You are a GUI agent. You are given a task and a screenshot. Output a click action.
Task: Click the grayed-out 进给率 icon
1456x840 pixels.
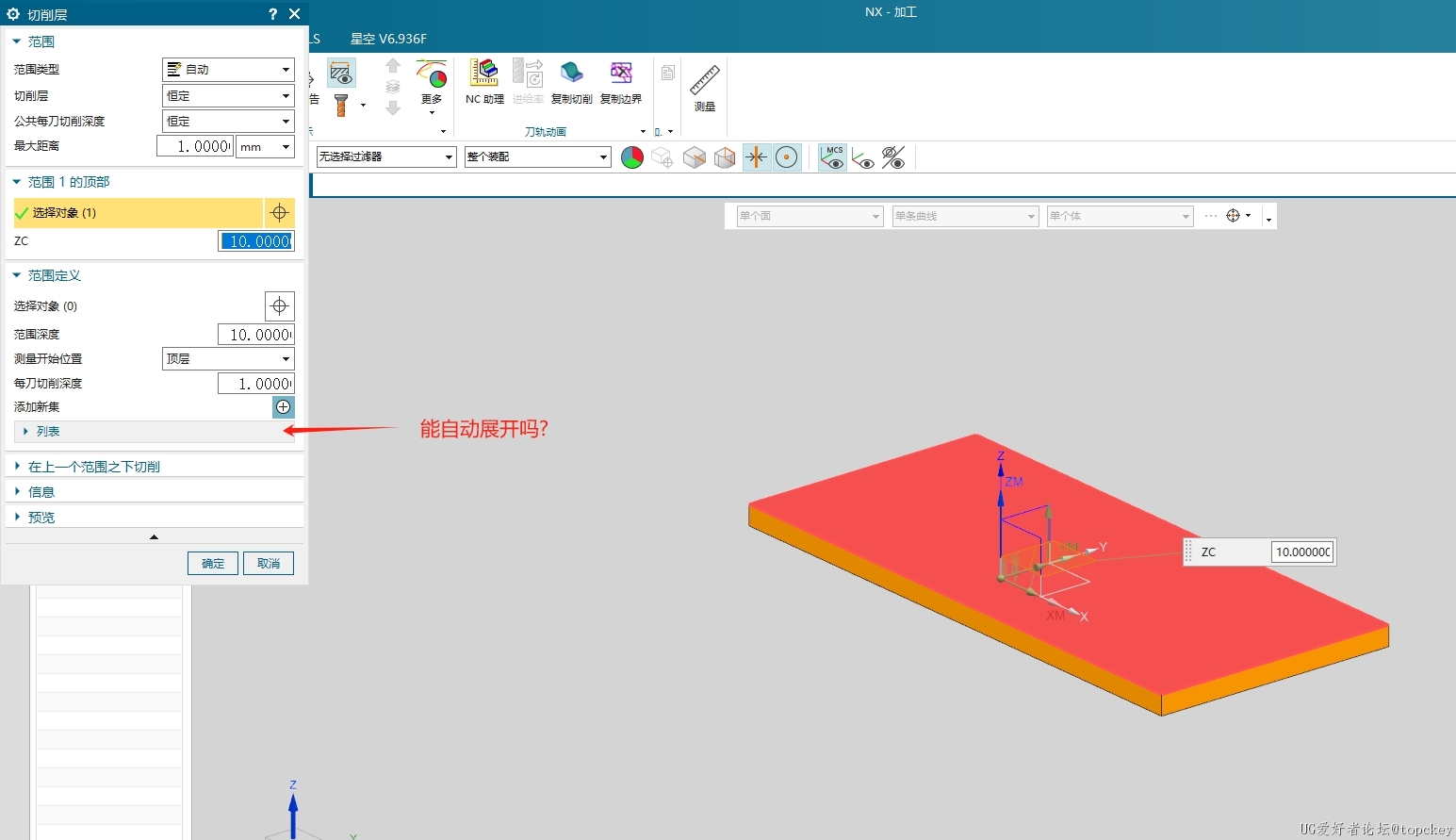pyautogui.click(x=528, y=81)
